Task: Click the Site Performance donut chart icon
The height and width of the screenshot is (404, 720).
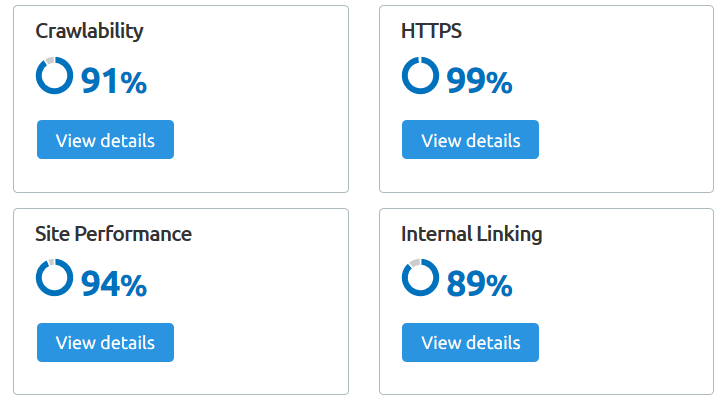Action: 54,279
